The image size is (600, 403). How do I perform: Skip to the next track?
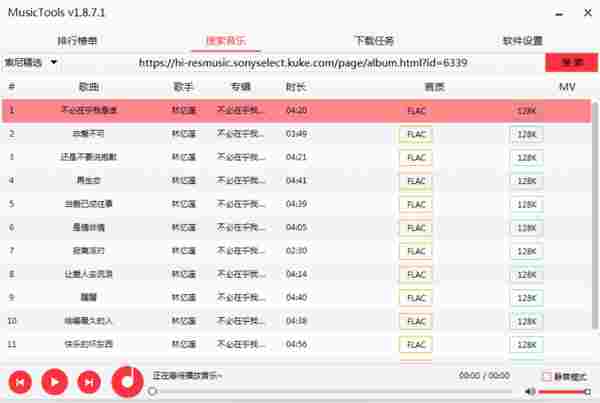(x=89, y=382)
